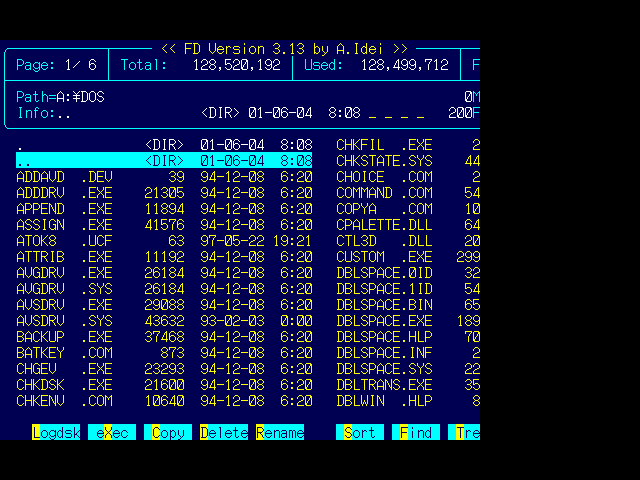Click BATKEY.COM size 873
The height and width of the screenshot is (480, 640).
click(172, 353)
